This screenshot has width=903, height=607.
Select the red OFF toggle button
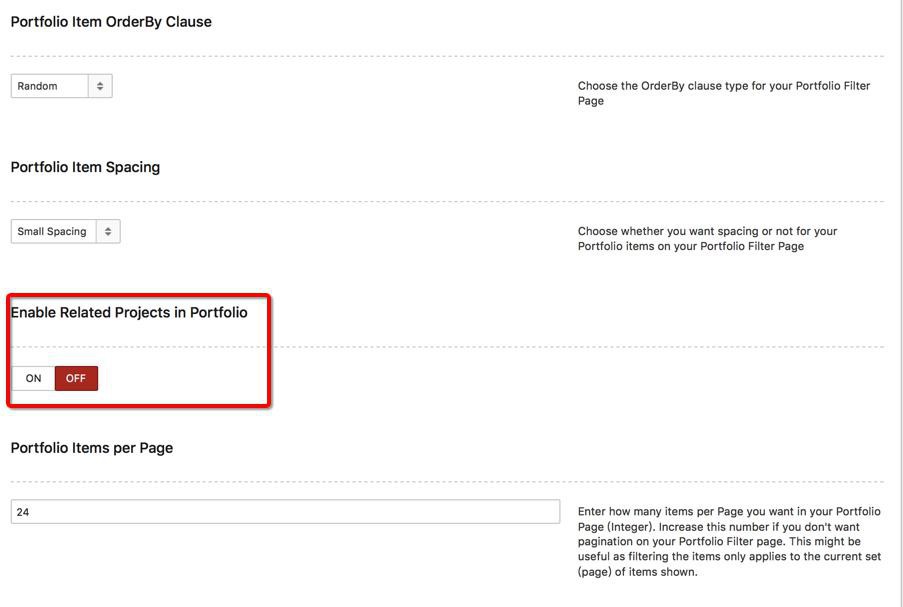(x=76, y=378)
